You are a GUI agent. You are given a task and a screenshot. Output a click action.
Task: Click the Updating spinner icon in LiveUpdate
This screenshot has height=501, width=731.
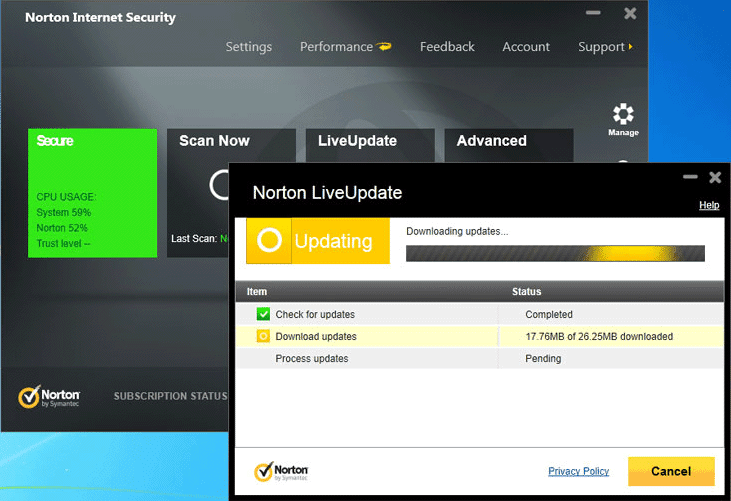[x=269, y=240]
